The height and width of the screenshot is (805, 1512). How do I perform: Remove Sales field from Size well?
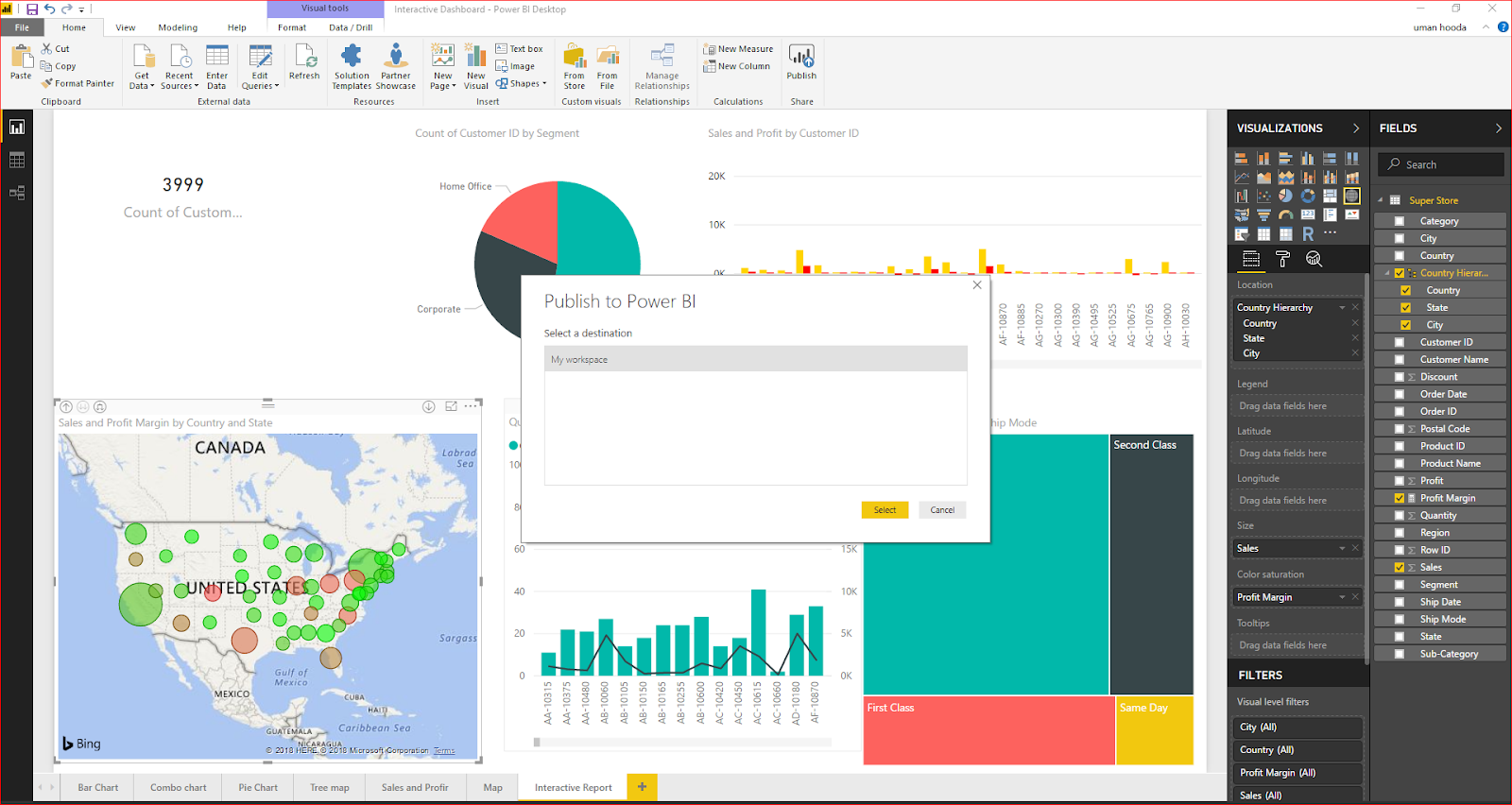coord(1355,548)
